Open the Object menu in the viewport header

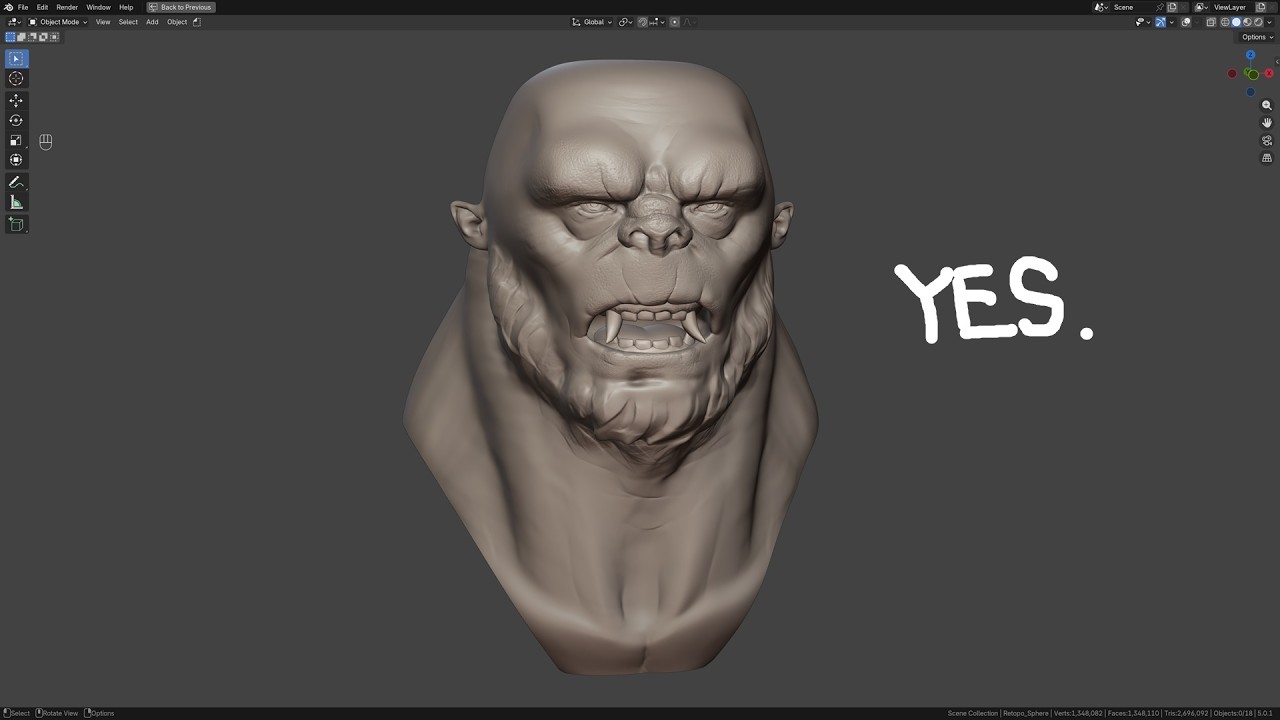pos(177,22)
